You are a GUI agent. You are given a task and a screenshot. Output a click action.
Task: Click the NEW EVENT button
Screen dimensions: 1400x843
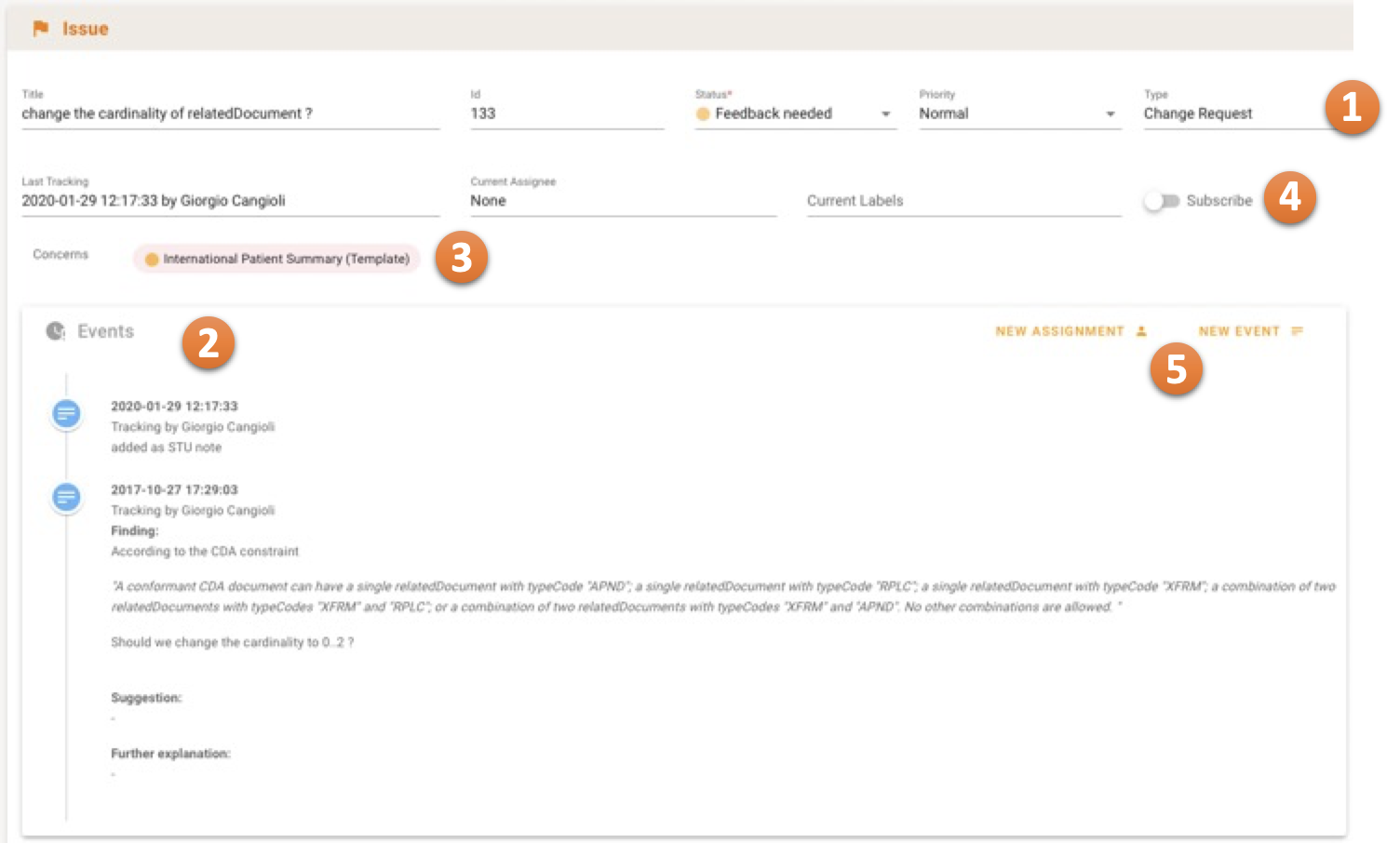(1239, 331)
